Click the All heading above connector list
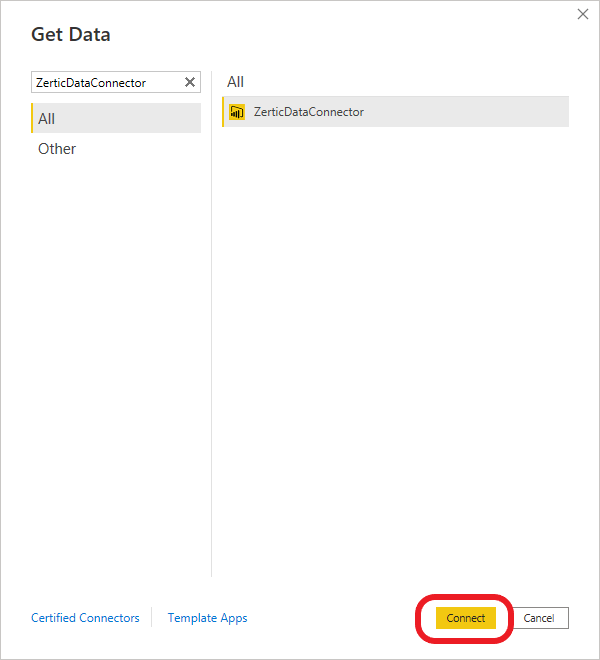The image size is (600, 660). pyautogui.click(x=235, y=82)
